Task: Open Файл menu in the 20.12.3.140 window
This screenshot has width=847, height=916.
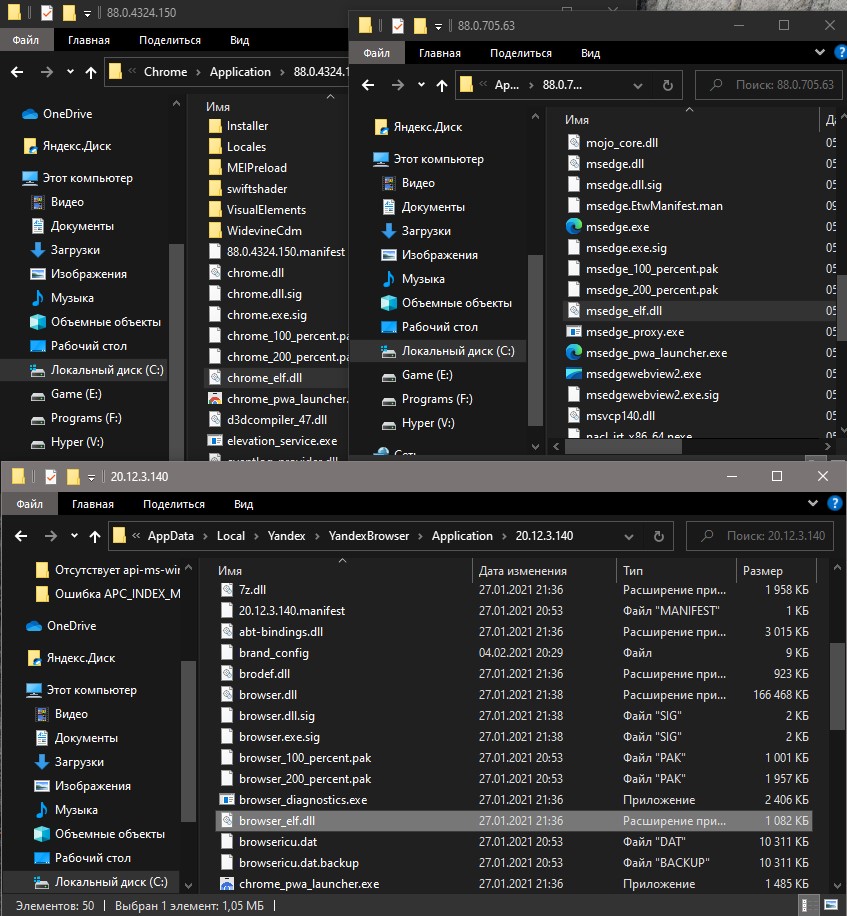Action: pos(29,504)
